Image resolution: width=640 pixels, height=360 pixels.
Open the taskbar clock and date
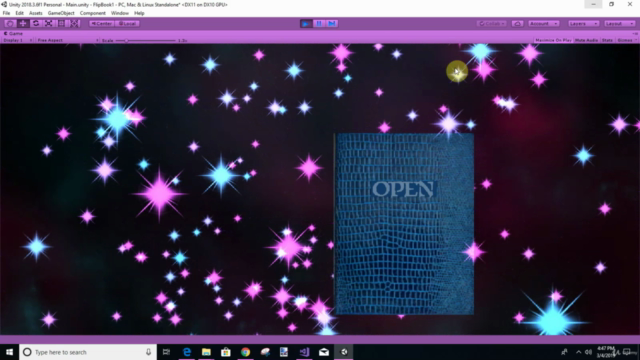click(x=605, y=352)
